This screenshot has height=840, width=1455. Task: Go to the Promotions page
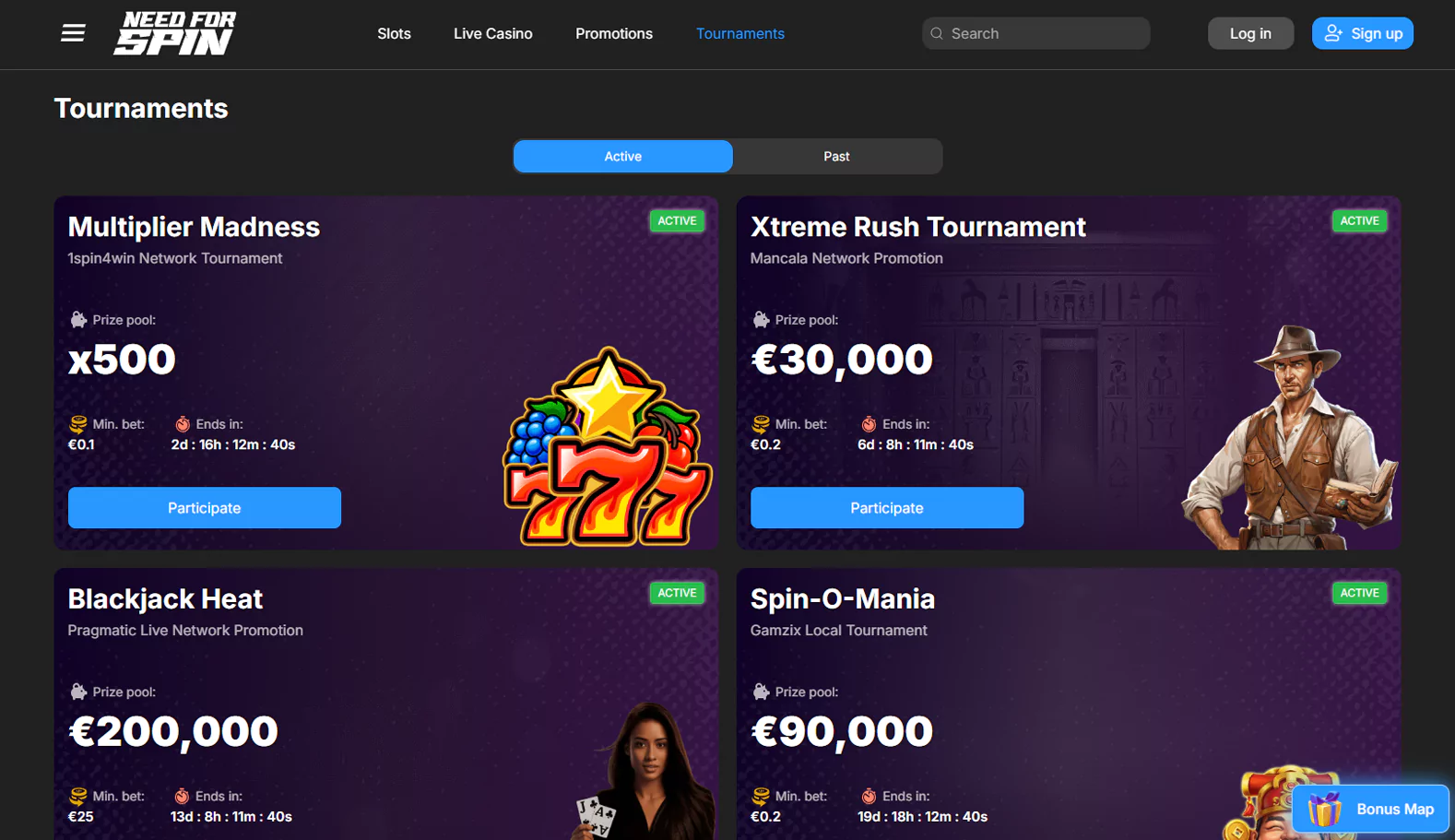click(614, 33)
